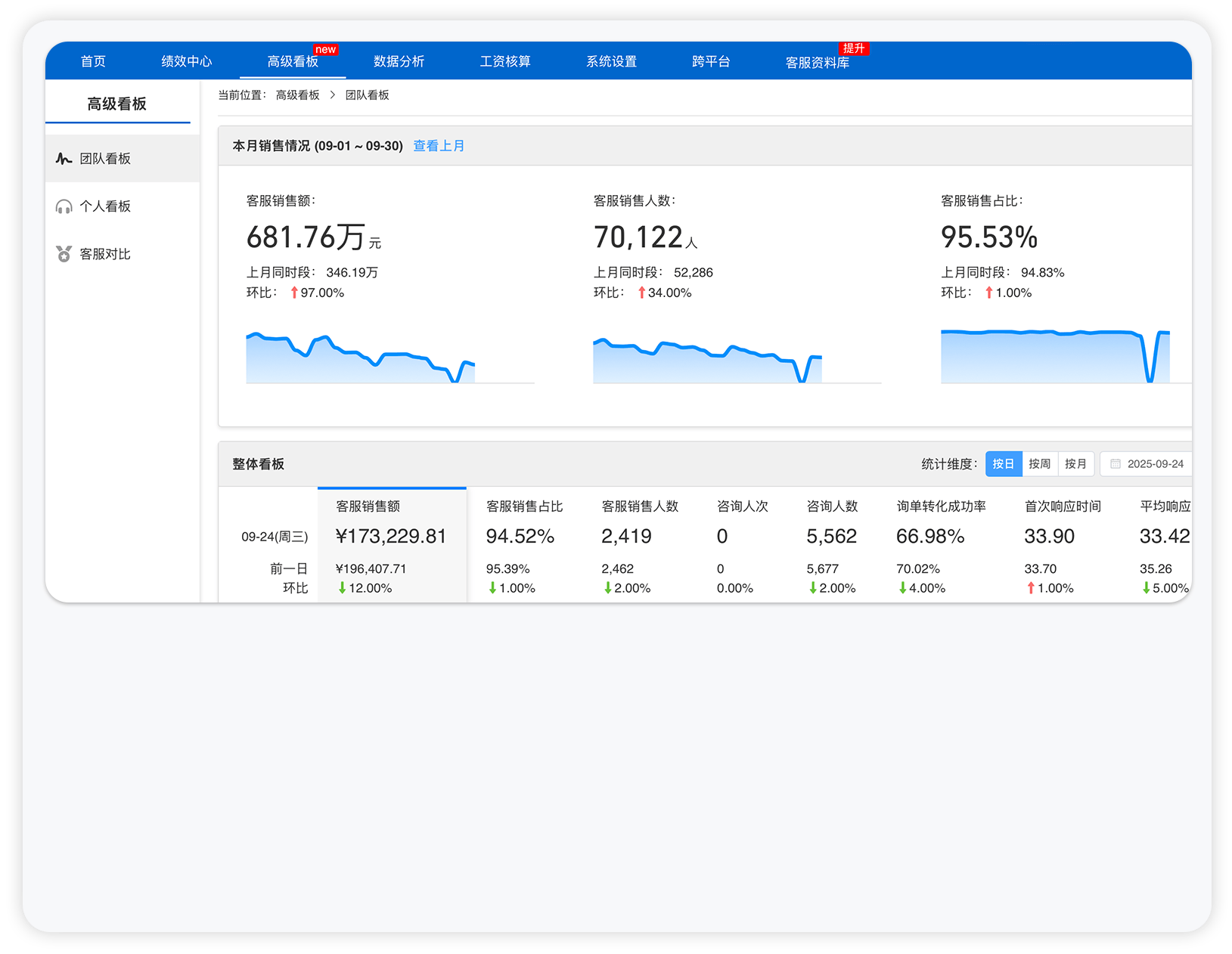The width and height of the screenshot is (1232, 954).
Task: Select 按日 statistics dimension
Action: click(1003, 464)
